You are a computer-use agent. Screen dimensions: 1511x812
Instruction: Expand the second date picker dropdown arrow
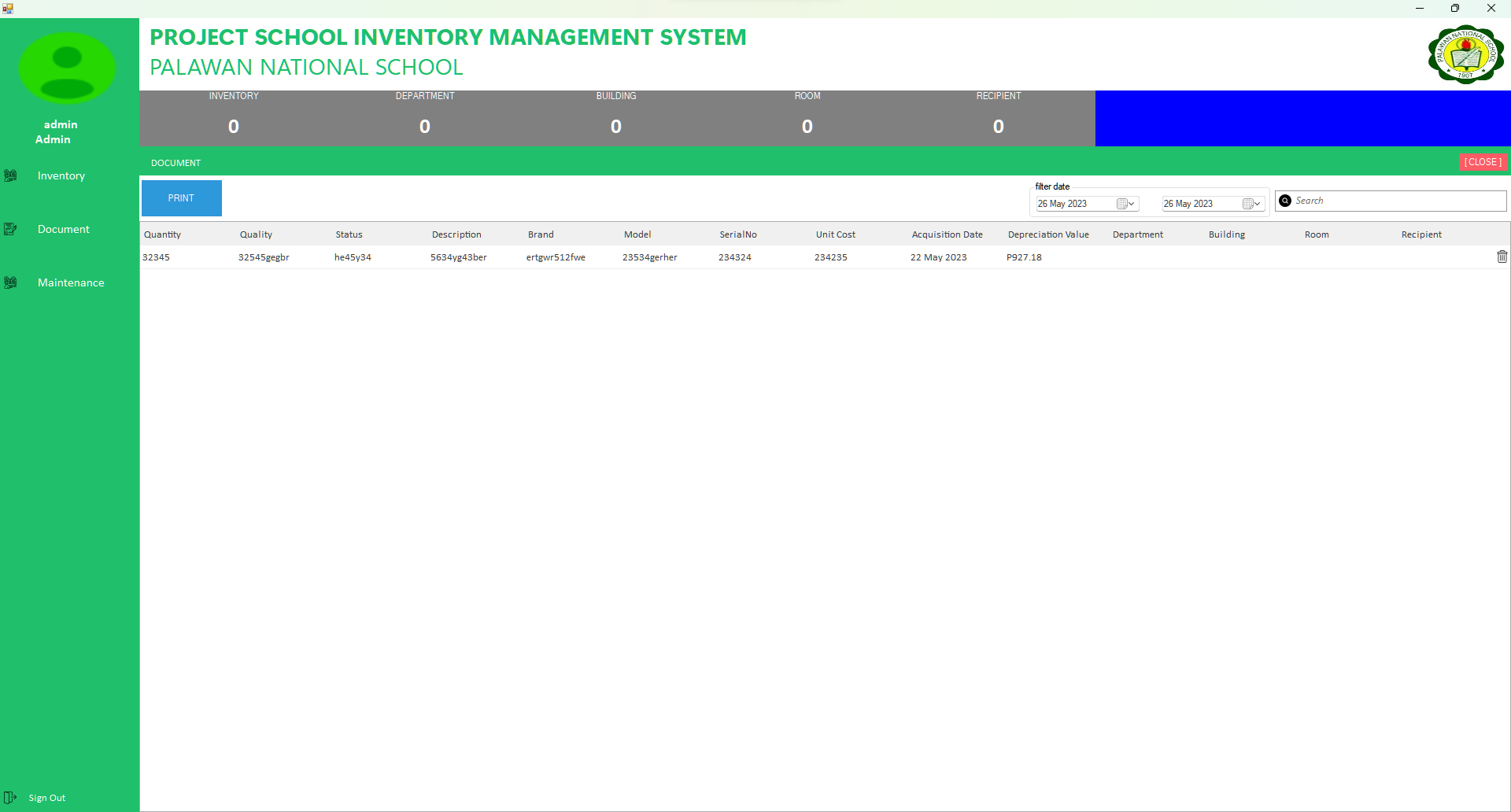tap(1258, 203)
